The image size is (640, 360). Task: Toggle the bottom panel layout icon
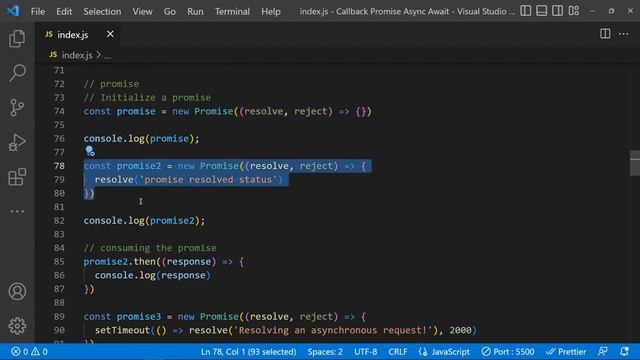pos(542,11)
